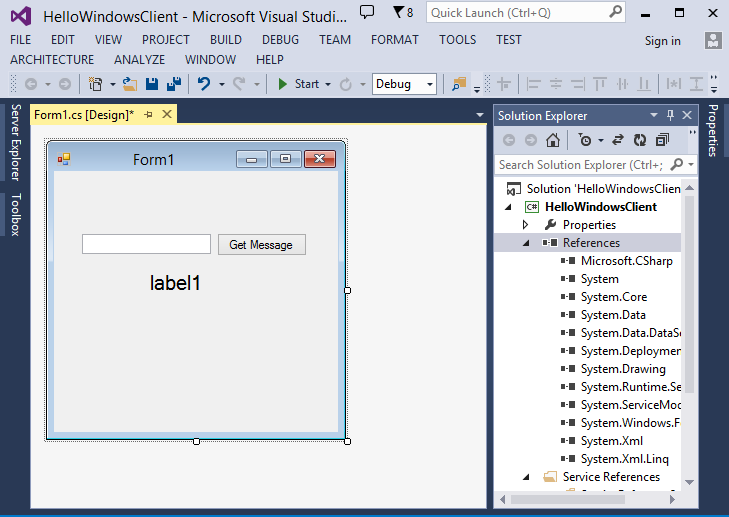Click the Quick Launch search icon
729x517 pixels.
click(616, 12)
